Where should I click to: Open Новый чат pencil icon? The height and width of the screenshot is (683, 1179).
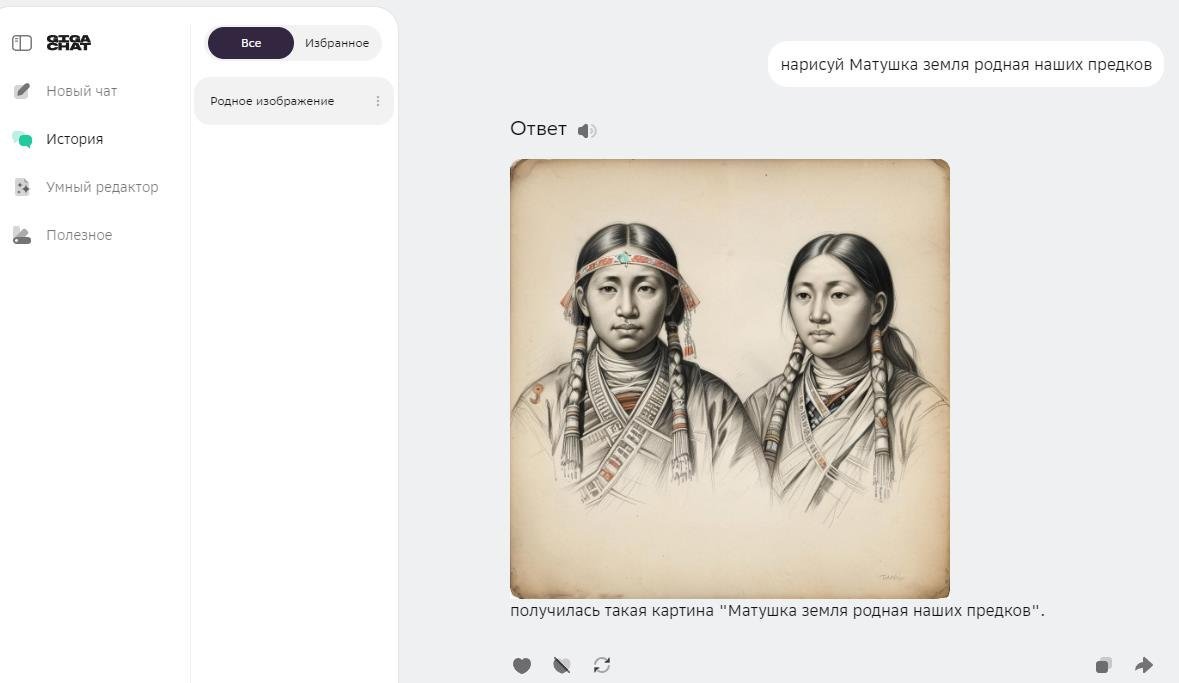22,91
